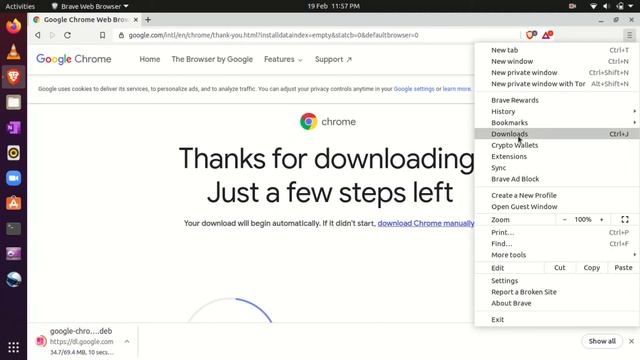
Task: Expand the Features dropdown in navigation
Action: [283, 60]
